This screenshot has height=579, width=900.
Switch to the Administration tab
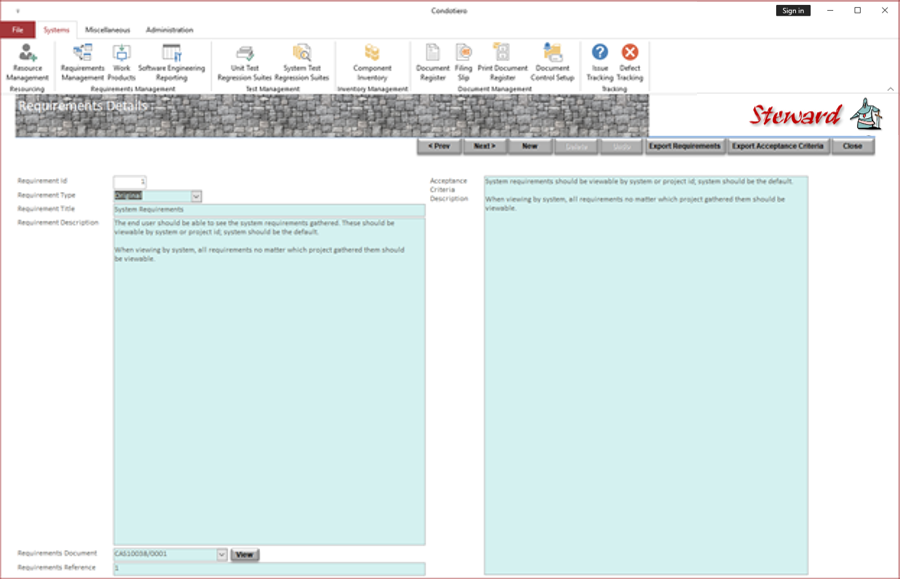(x=169, y=30)
